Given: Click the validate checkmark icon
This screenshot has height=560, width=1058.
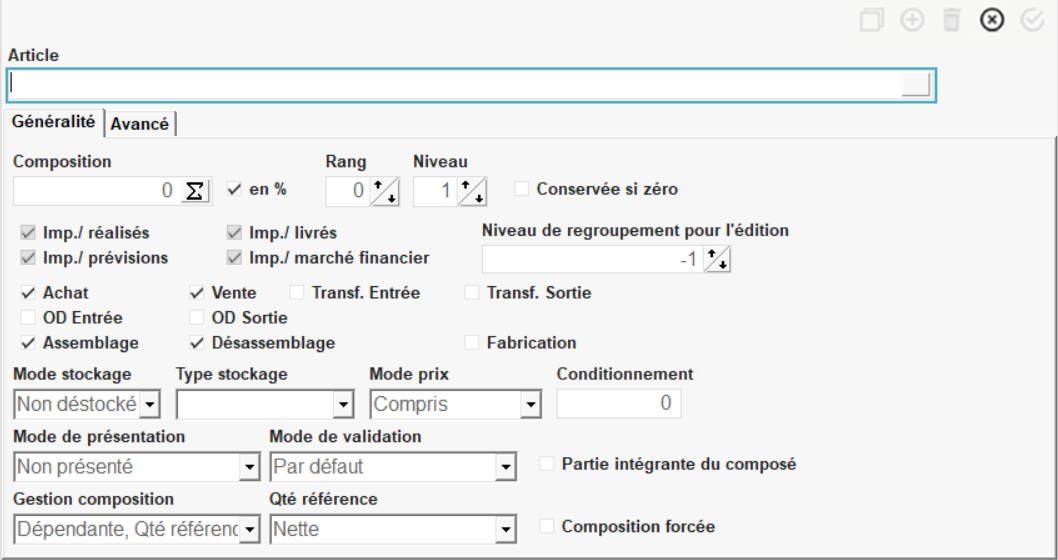Looking at the screenshot, I should pos(1032,20).
